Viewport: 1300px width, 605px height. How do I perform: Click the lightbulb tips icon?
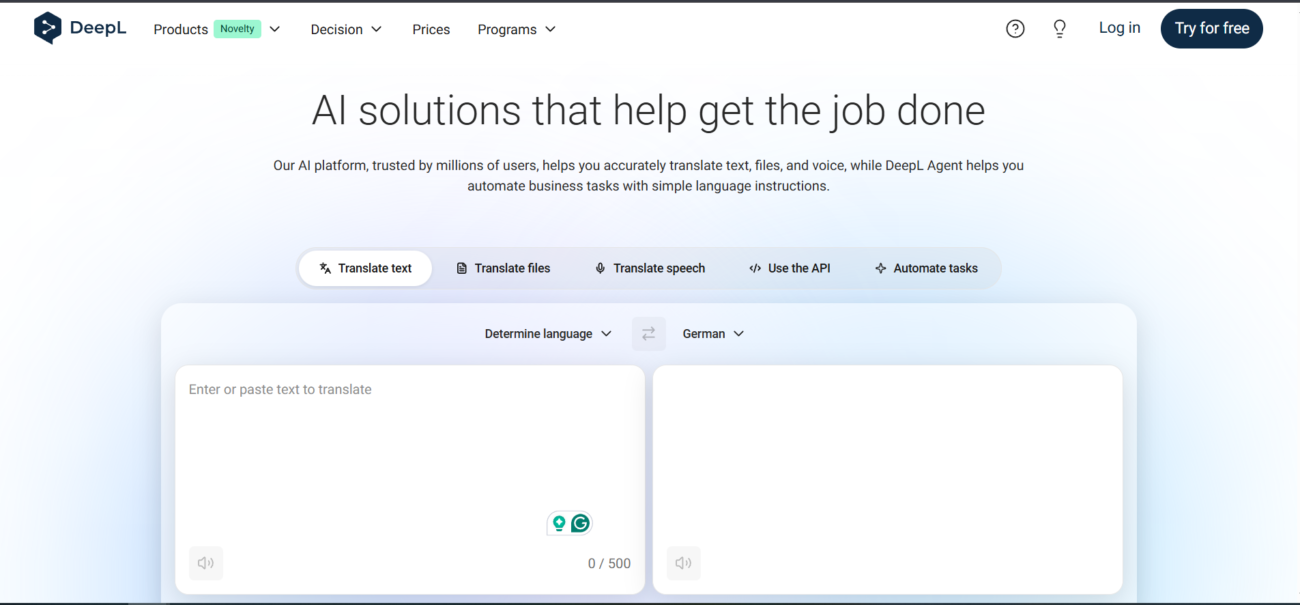tap(1060, 29)
